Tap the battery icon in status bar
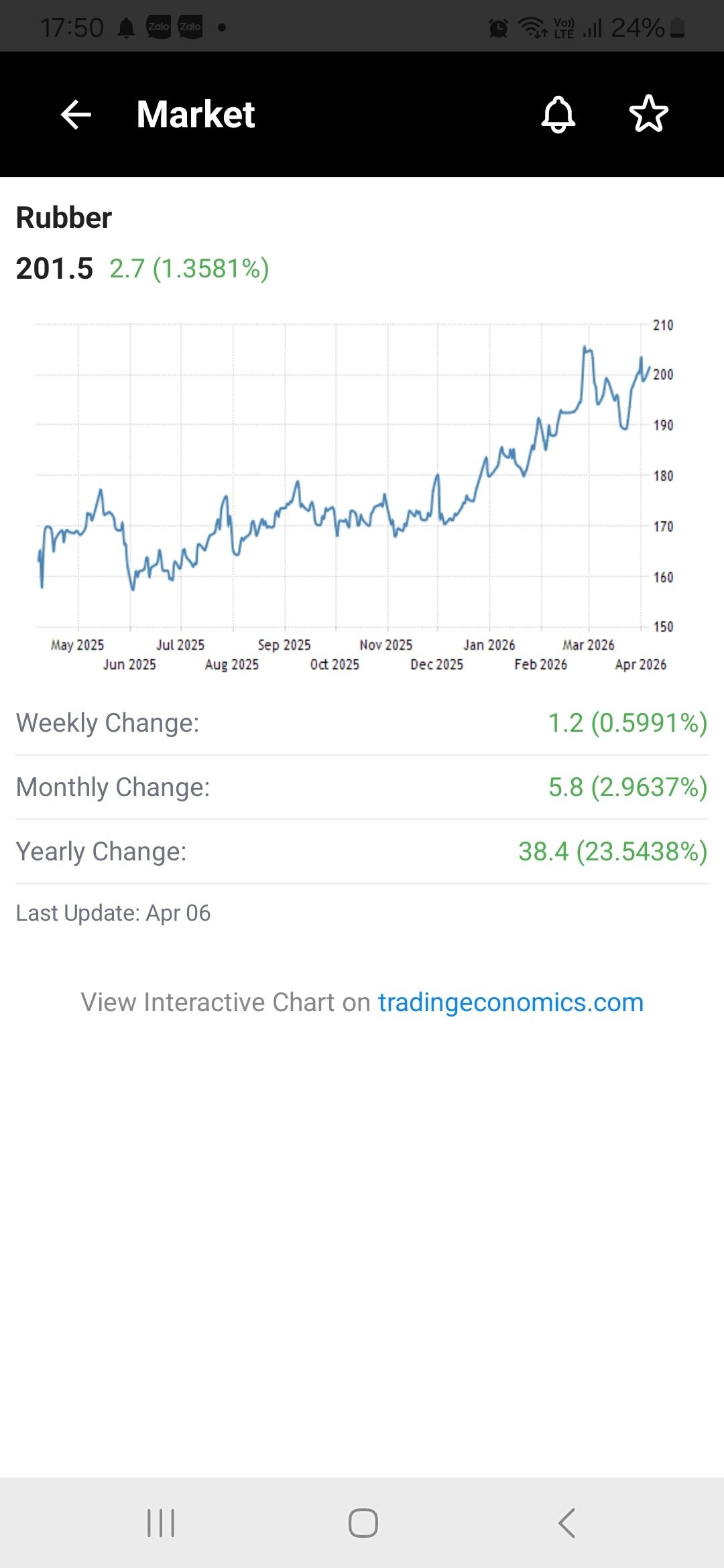724x1568 pixels. click(678, 27)
